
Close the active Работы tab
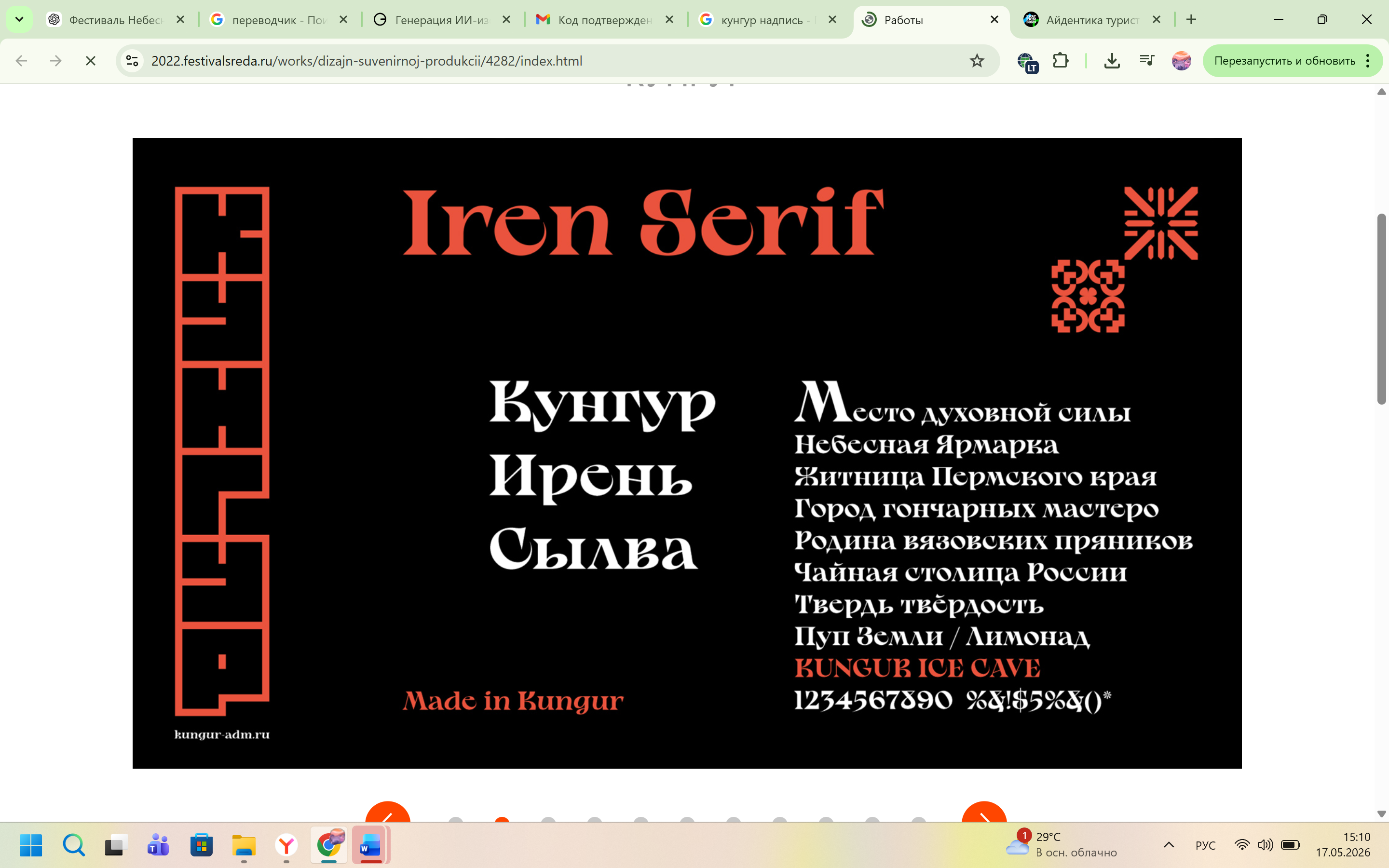(x=994, y=19)
